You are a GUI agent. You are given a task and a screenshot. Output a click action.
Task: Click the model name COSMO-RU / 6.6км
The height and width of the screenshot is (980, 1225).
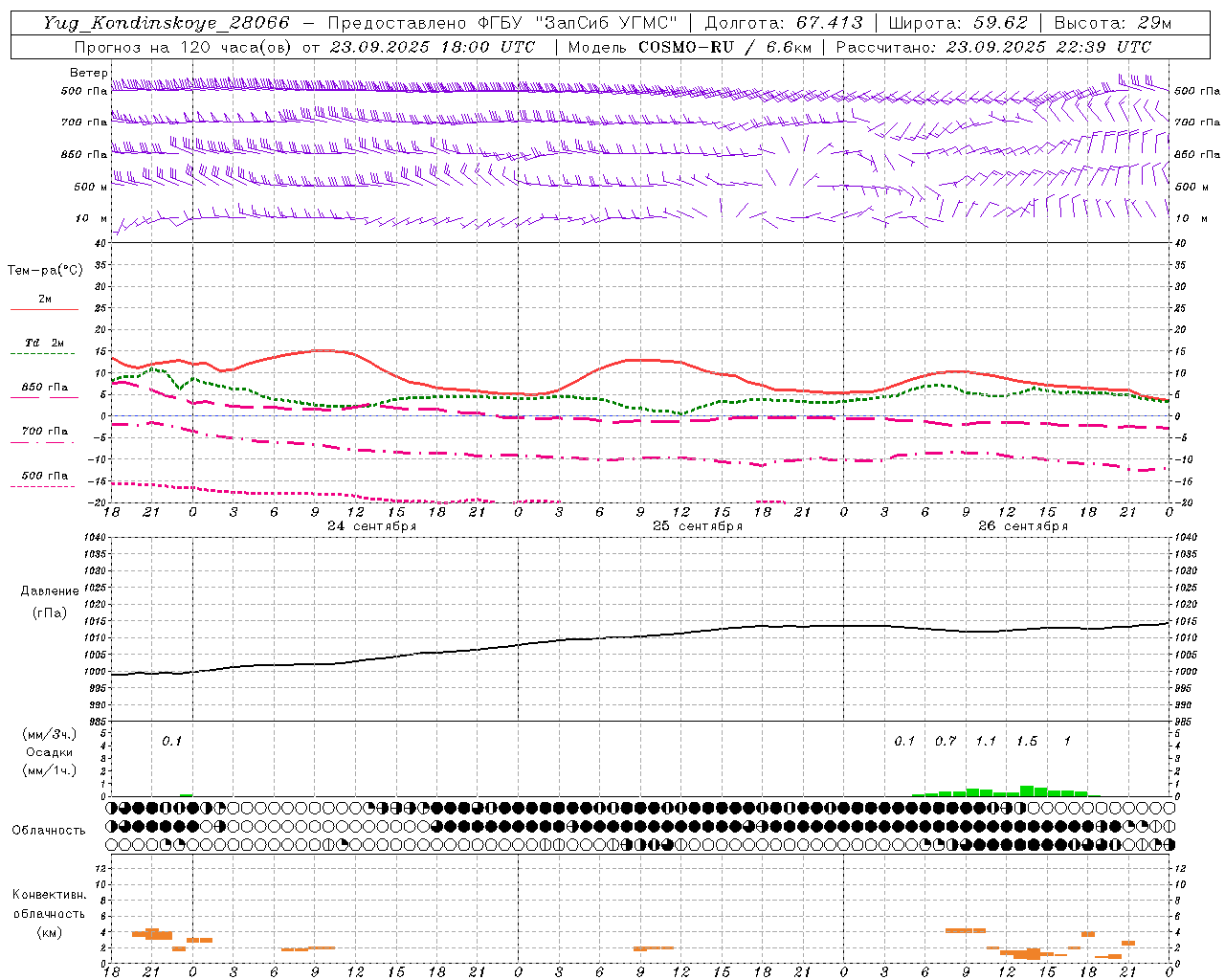(x=724, y=47)
